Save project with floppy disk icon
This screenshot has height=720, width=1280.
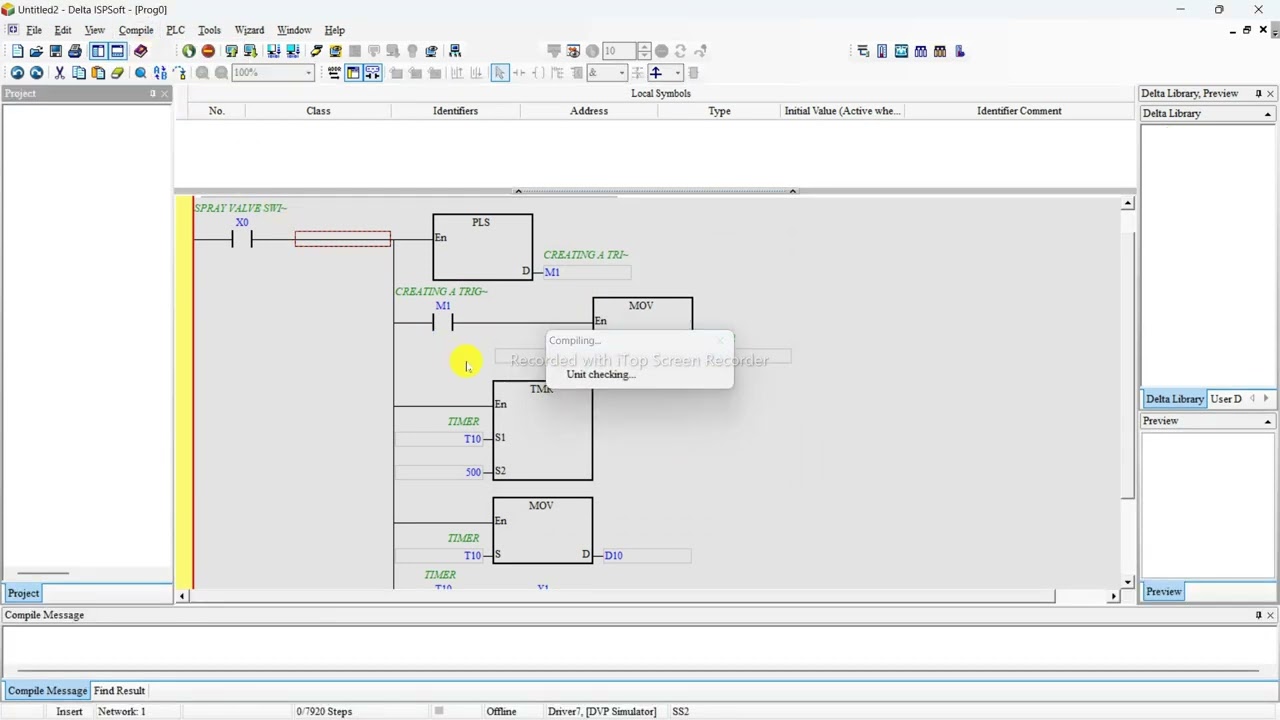(x=55, y=51)
